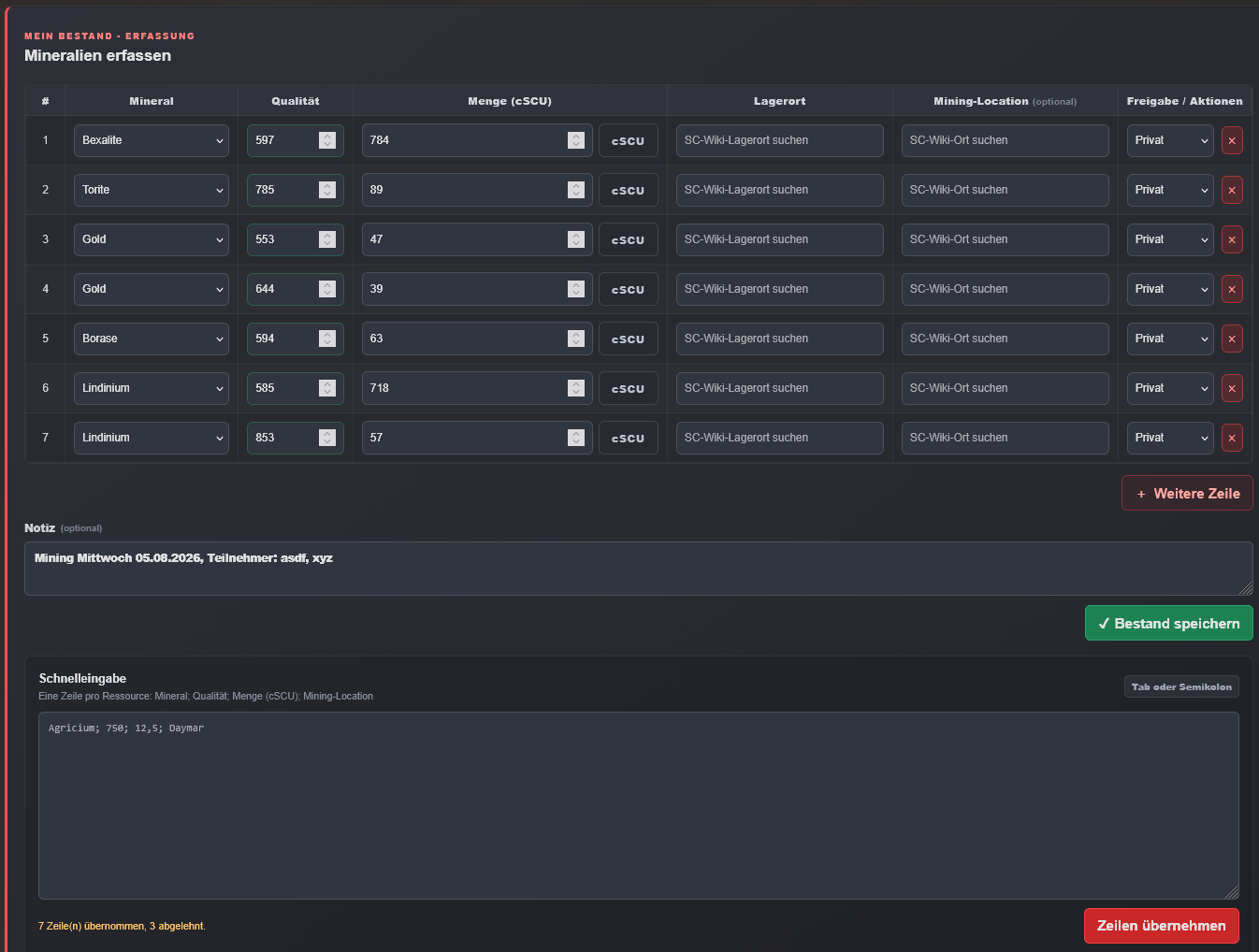Click quality stepper for value 597
This screenshot has width=1259, height=952.
tap(327, 140)
